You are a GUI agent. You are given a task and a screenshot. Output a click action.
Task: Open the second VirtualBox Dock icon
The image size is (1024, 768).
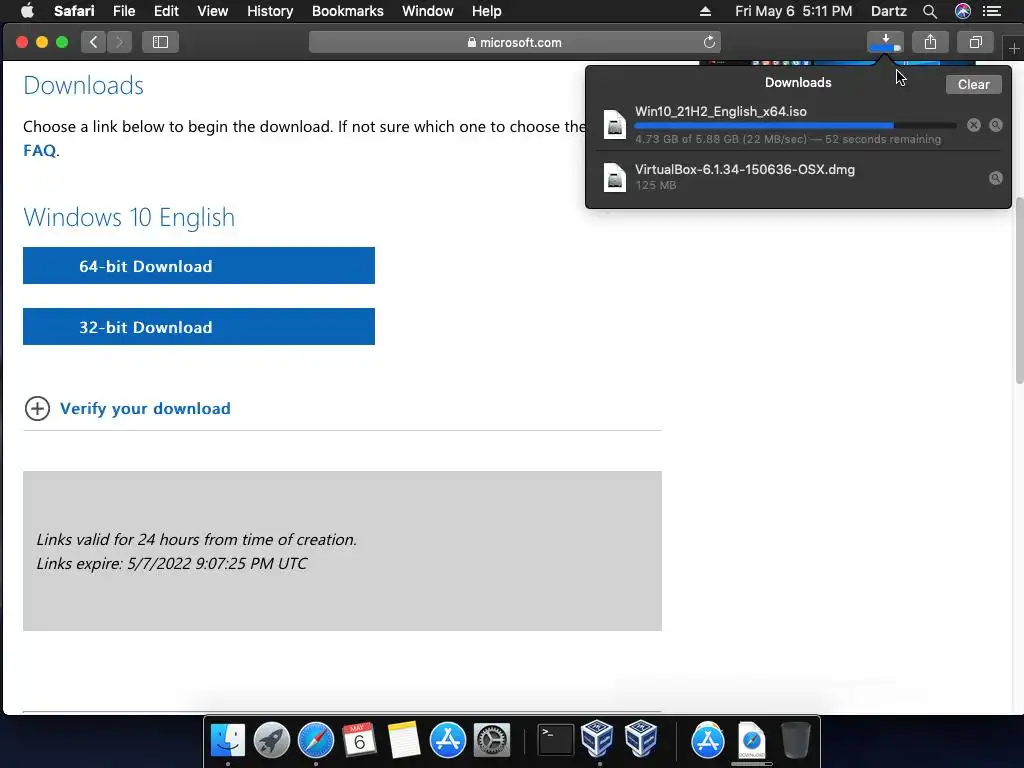(641, 738)
